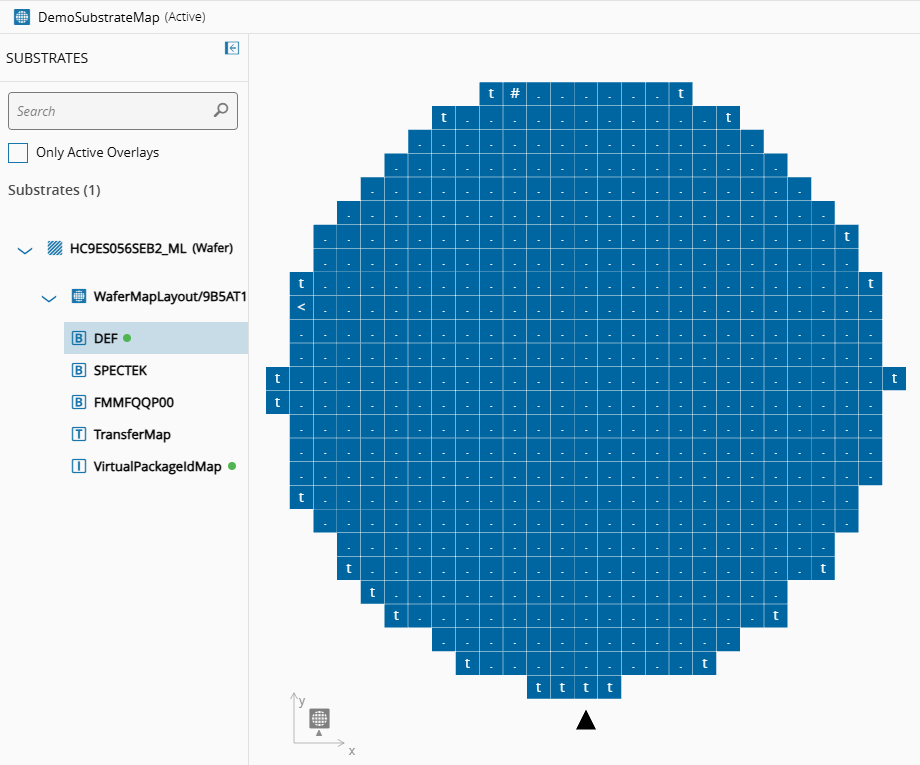Select the '#' die in the top row
This screenshot has width=920, height=765.
tap(515, 94)
